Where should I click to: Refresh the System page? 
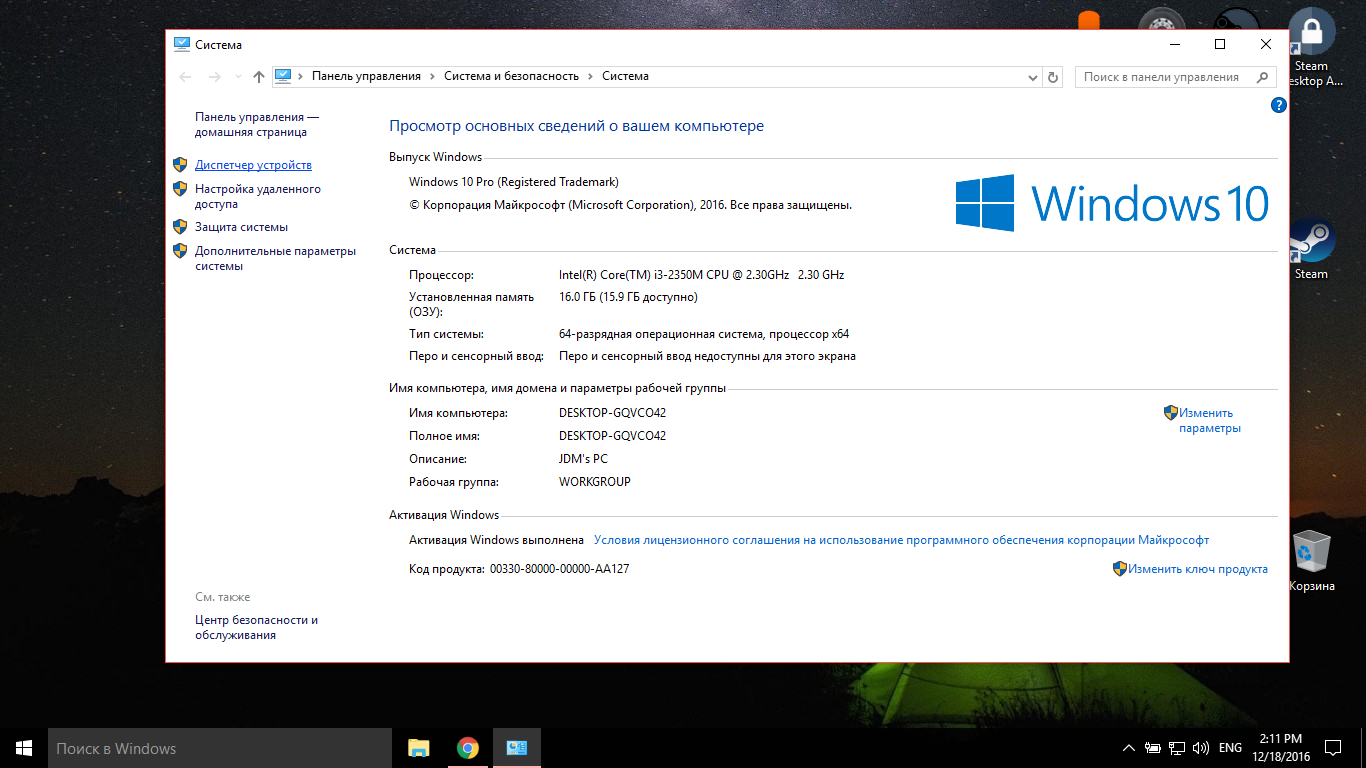point(1052,77)
